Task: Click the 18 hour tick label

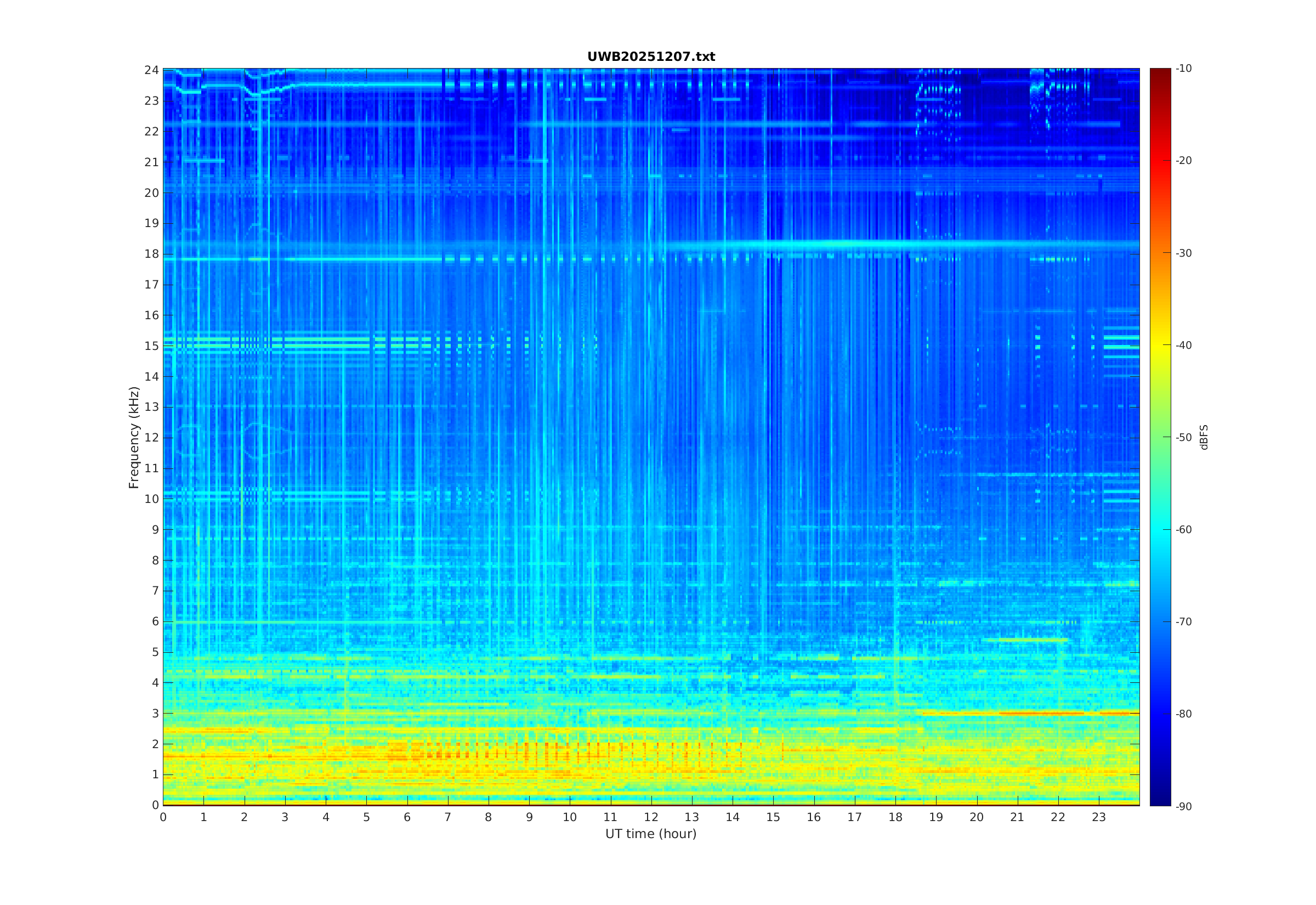Action: click(895, 817)
